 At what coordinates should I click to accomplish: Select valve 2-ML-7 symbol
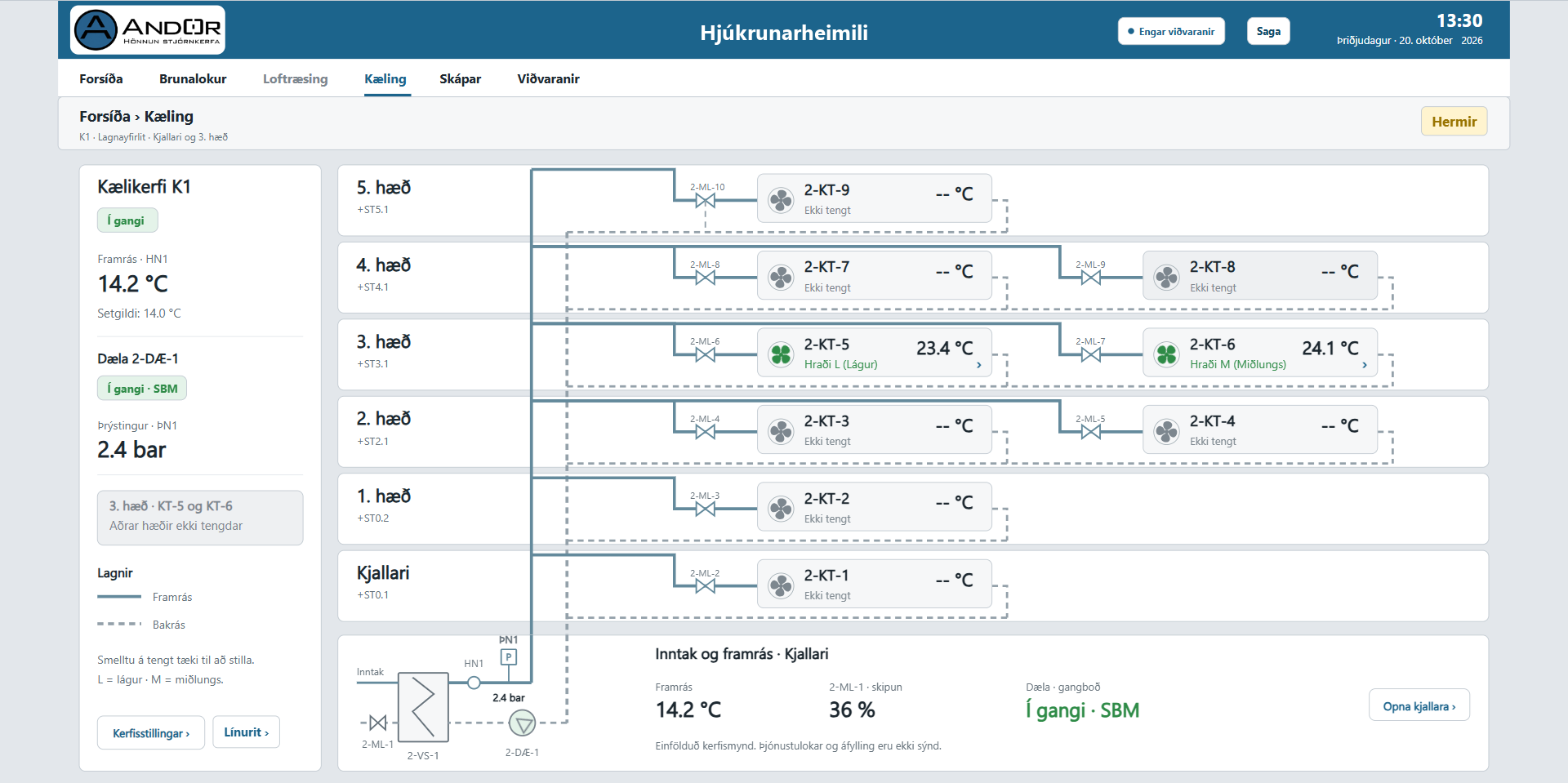coord(1091,354)
